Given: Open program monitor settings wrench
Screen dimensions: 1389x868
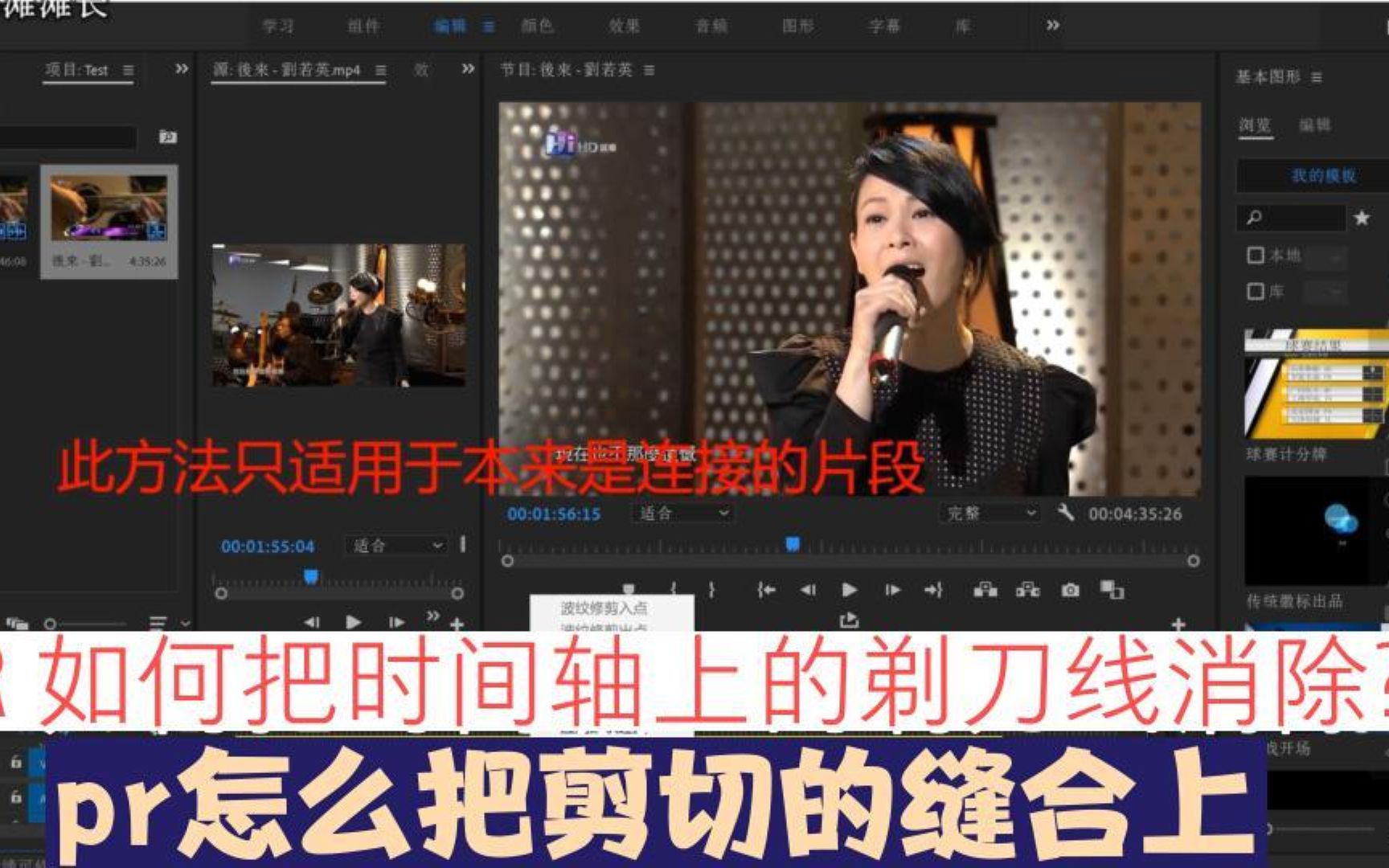Looking at the screenshot, I should [1066, 512].
